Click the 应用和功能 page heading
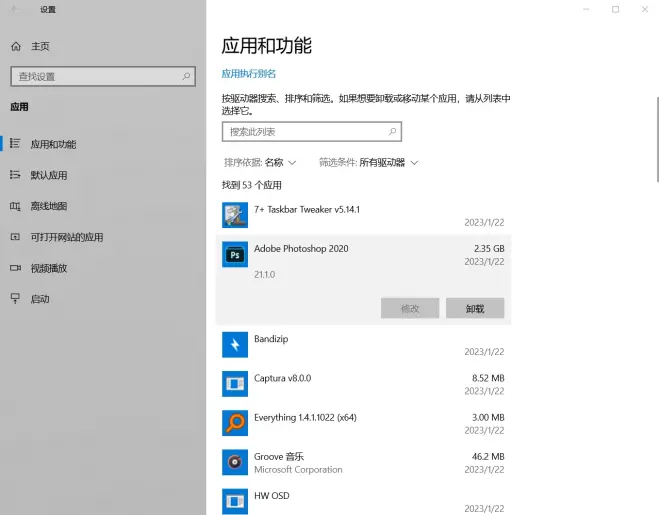Image resolution: width=660 pixels, height=515 pixels. (x=266, y=45)
